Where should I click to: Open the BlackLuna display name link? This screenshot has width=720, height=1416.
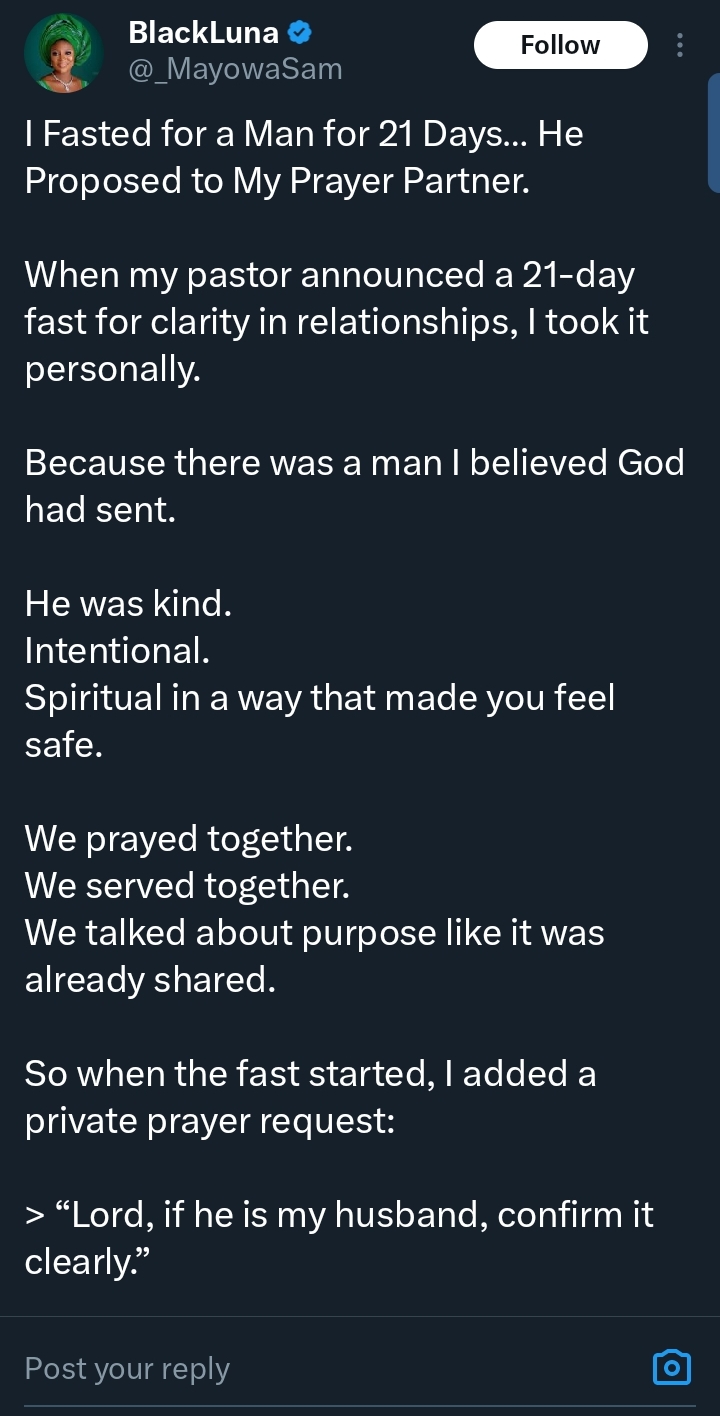pos(203,33)
